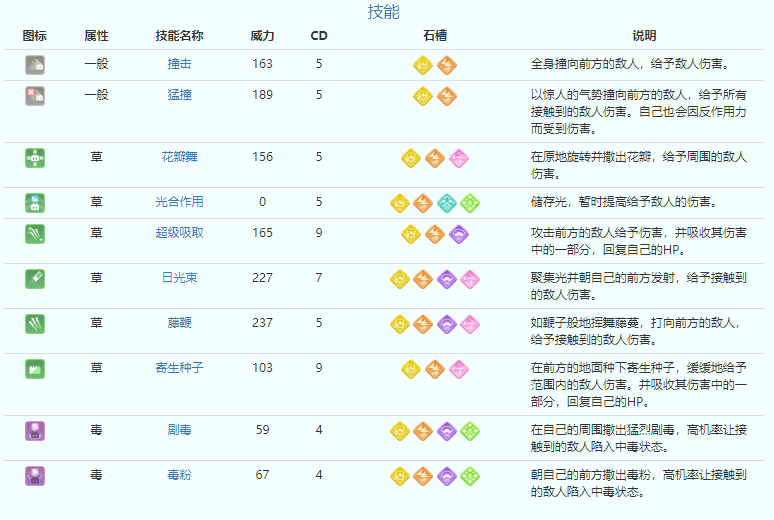774x520 pixels.
Task: Click orange stone slot in 毒粉 row
Action: [x=423, y=476]
